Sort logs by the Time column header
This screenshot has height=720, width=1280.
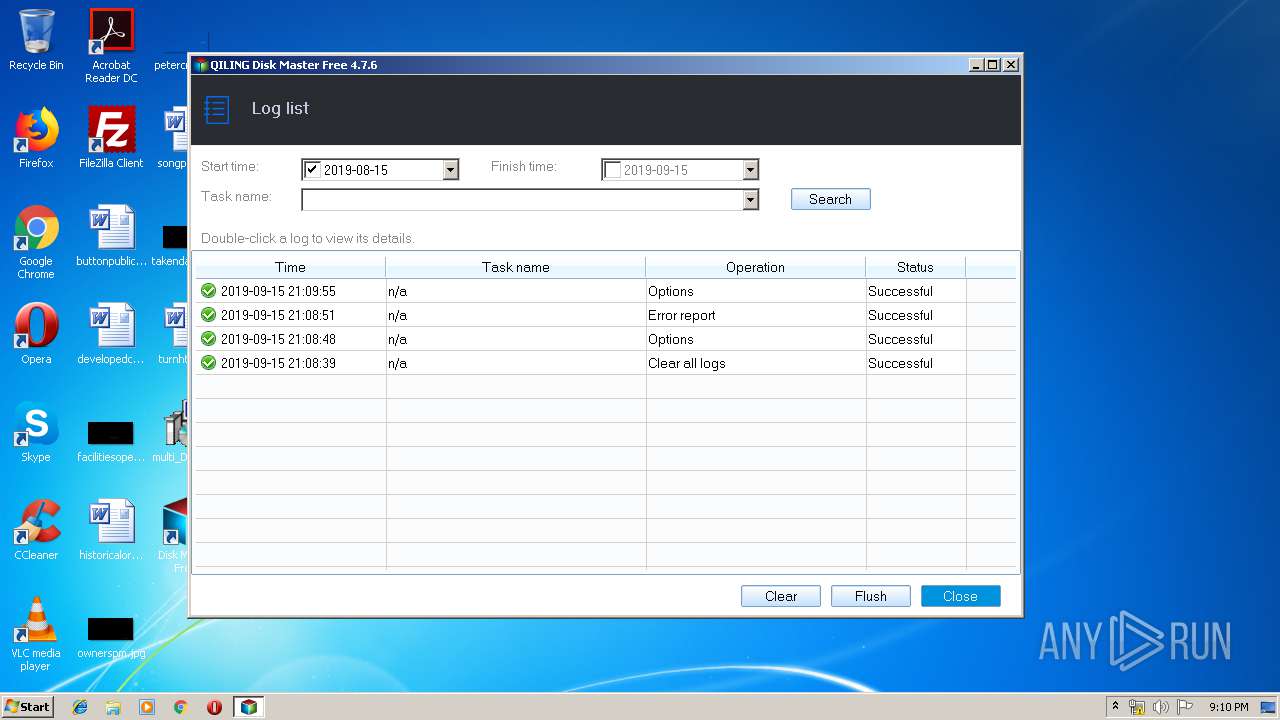pos(290,267)
